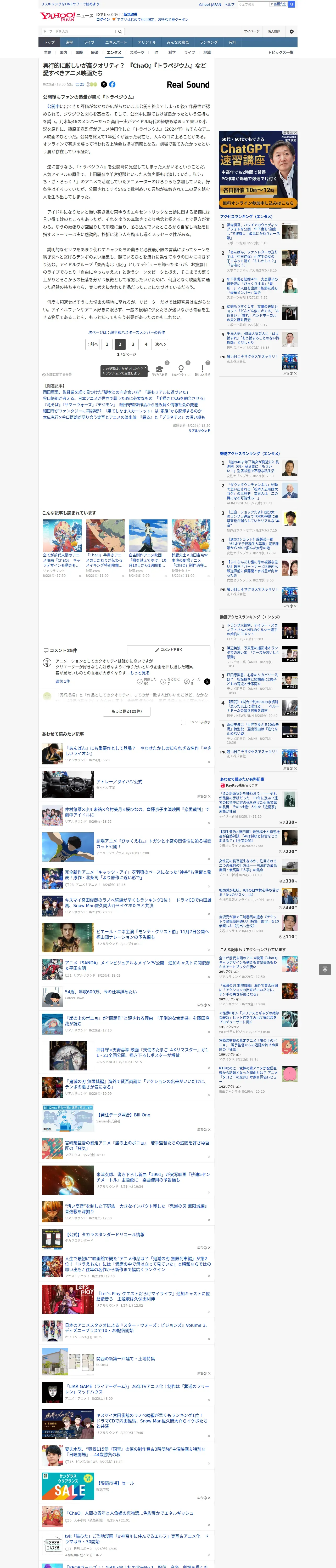Open 米津玄師 新曲『1991』 article

153,1177
